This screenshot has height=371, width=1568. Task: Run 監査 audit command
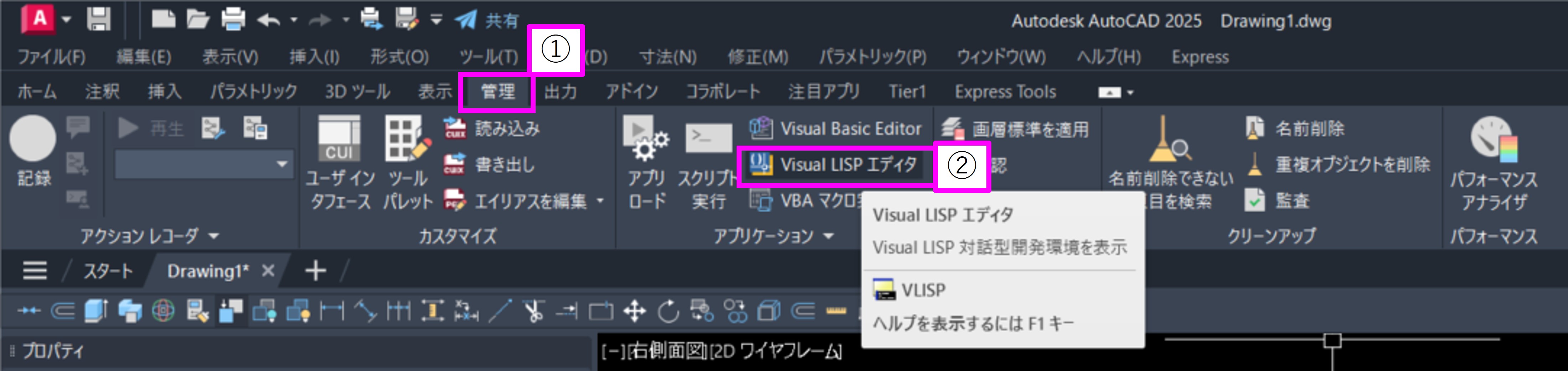click(x=1276, y=200)
